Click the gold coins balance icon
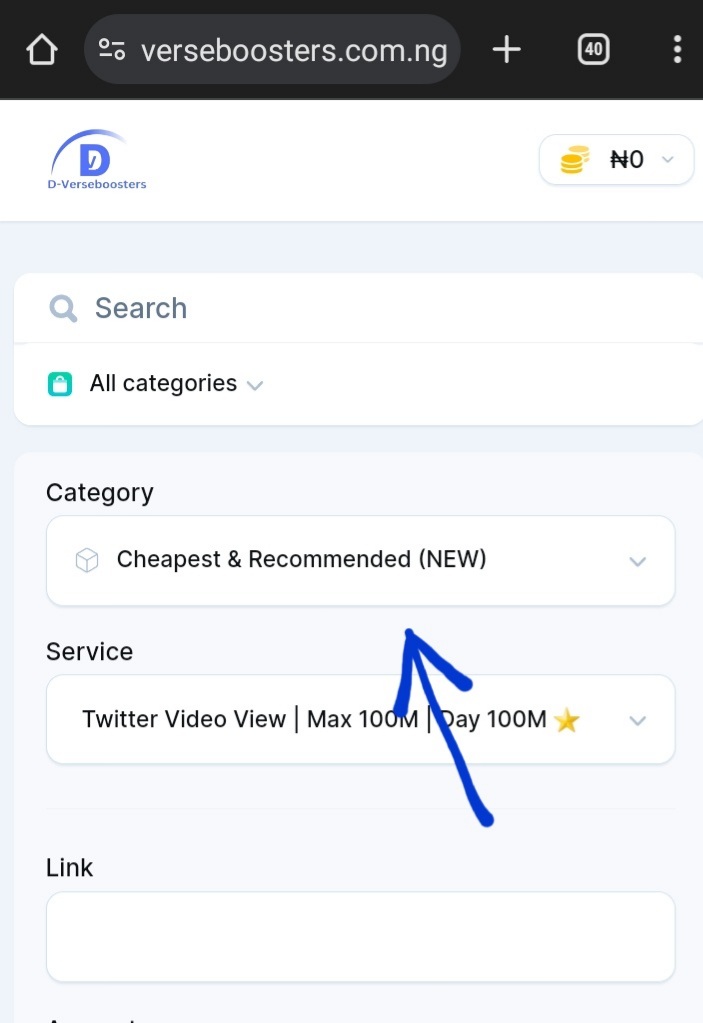This screenshot has height=1023, width=703. [x=575, y=160]
